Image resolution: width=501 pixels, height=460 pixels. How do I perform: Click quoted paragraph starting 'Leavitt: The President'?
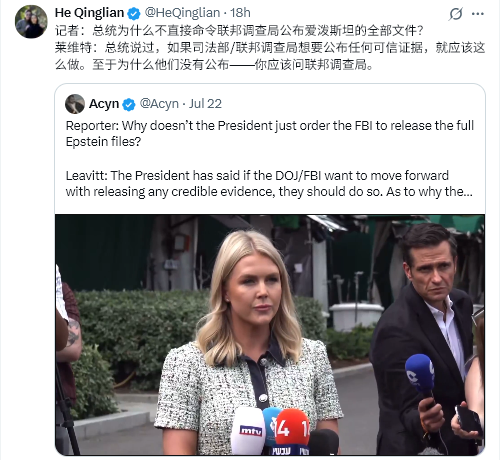pos(269,184)
